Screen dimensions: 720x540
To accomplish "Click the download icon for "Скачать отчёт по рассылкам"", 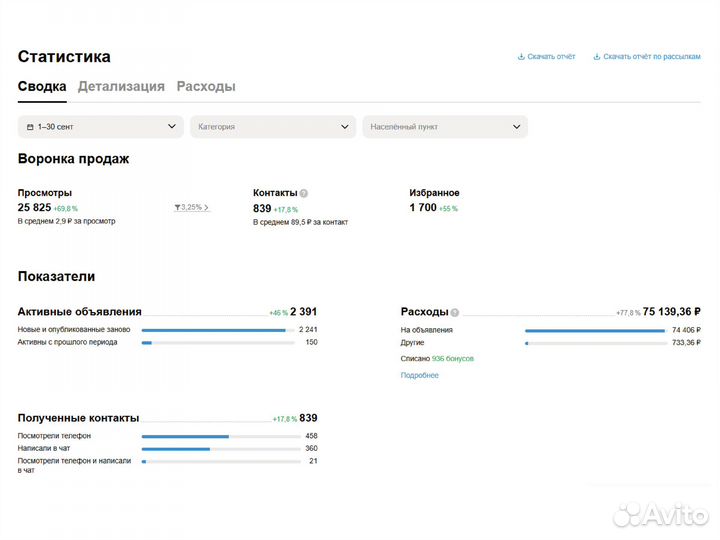I will 597,57.
